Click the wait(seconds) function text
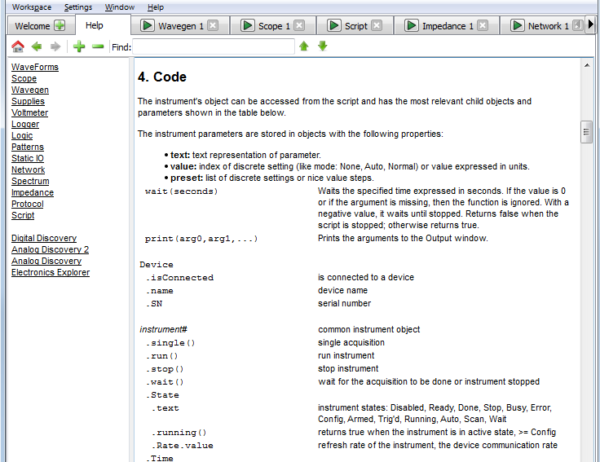The width and height of the screenshot is (600, 462). click(181, 191)
